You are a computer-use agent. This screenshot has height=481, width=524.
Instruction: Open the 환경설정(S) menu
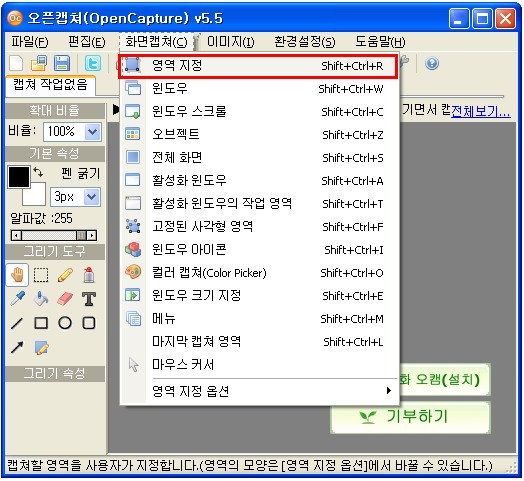[x=304, y=42]
